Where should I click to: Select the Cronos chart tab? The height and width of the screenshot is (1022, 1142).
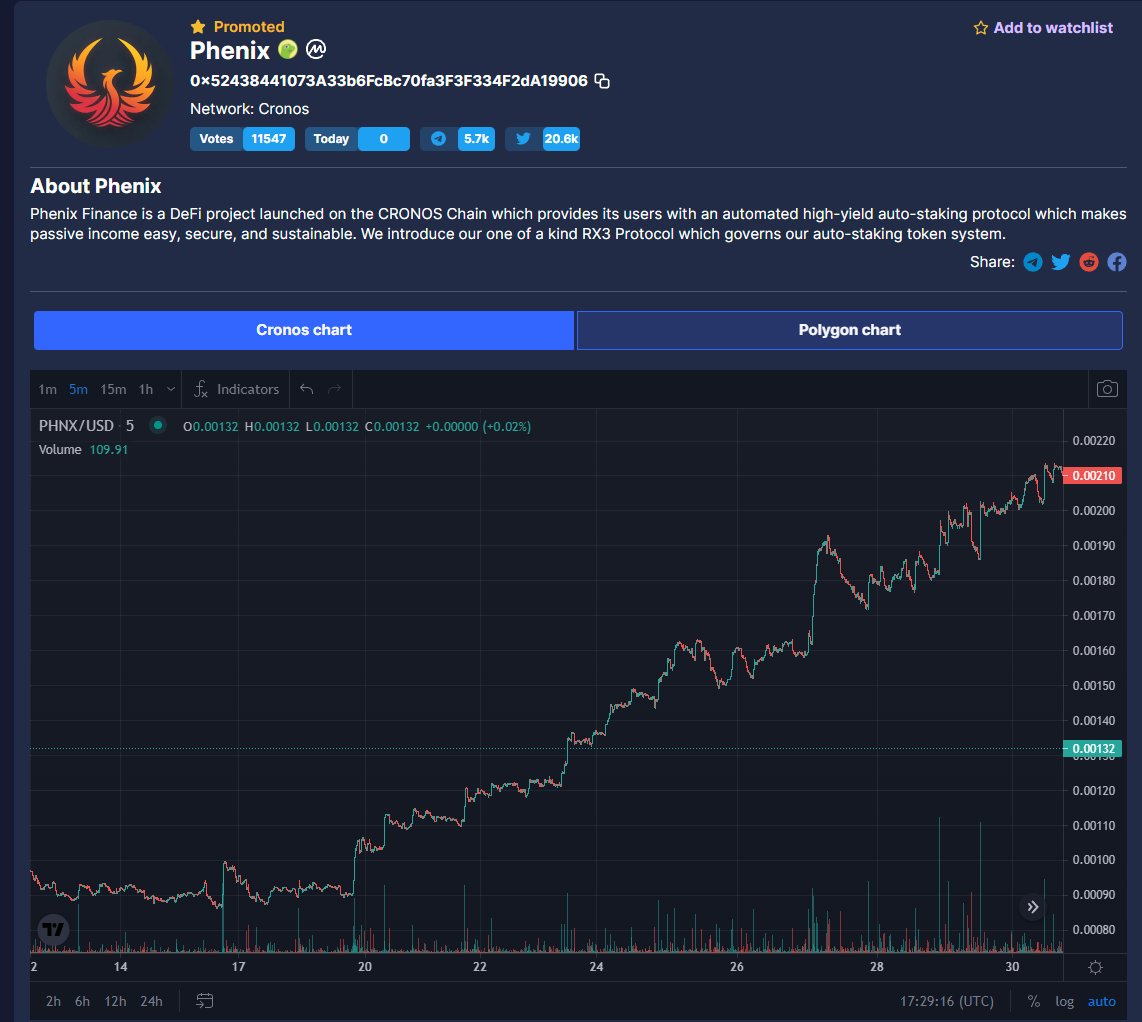tap(303, 330)
